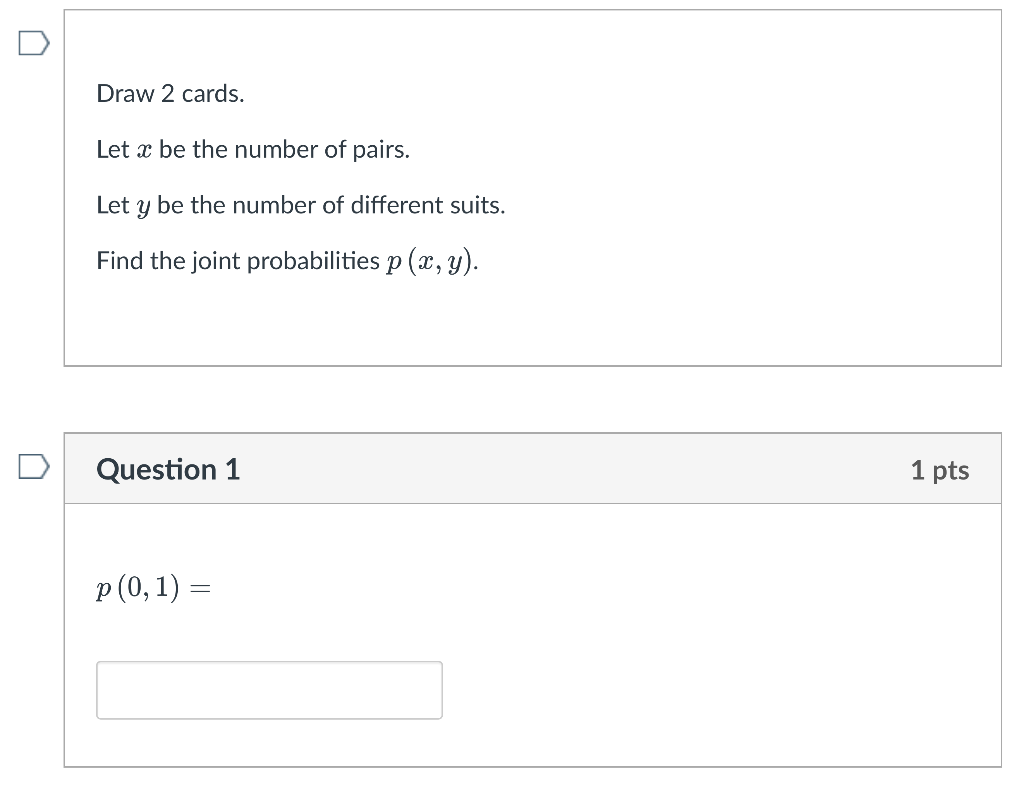The width and height of the screenshot is (1024, 794).
Task: Click the digit 1 in Question 1 title
Action: (232, 469)
